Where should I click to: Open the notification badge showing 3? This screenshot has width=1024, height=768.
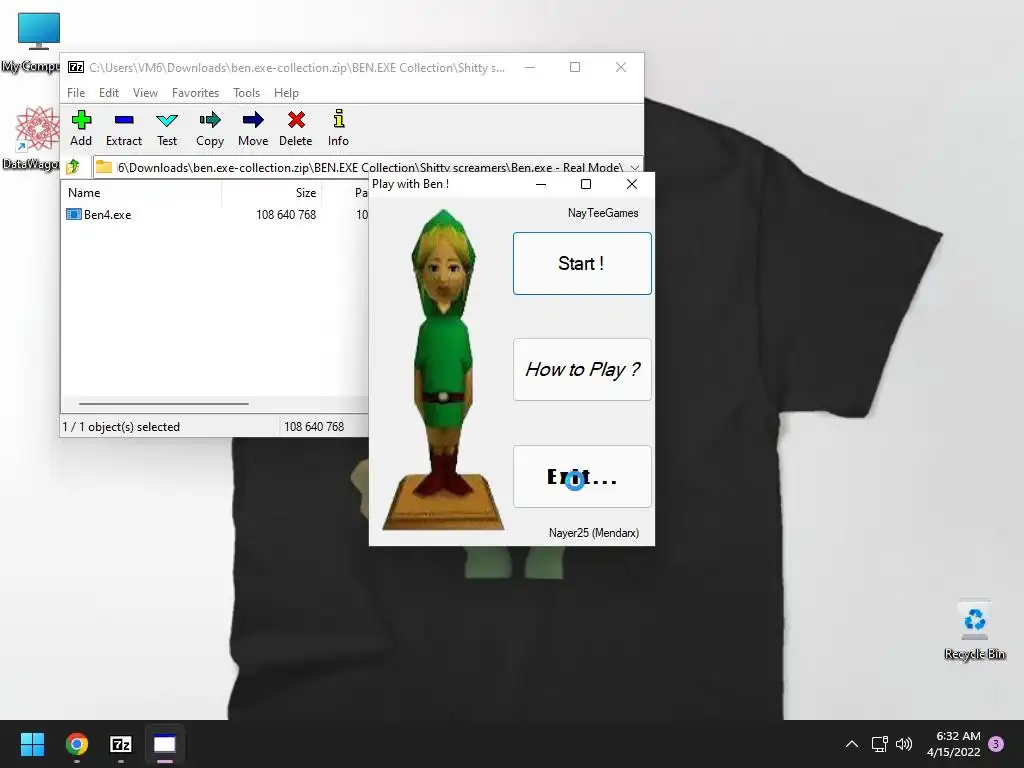tap(996, 744)
